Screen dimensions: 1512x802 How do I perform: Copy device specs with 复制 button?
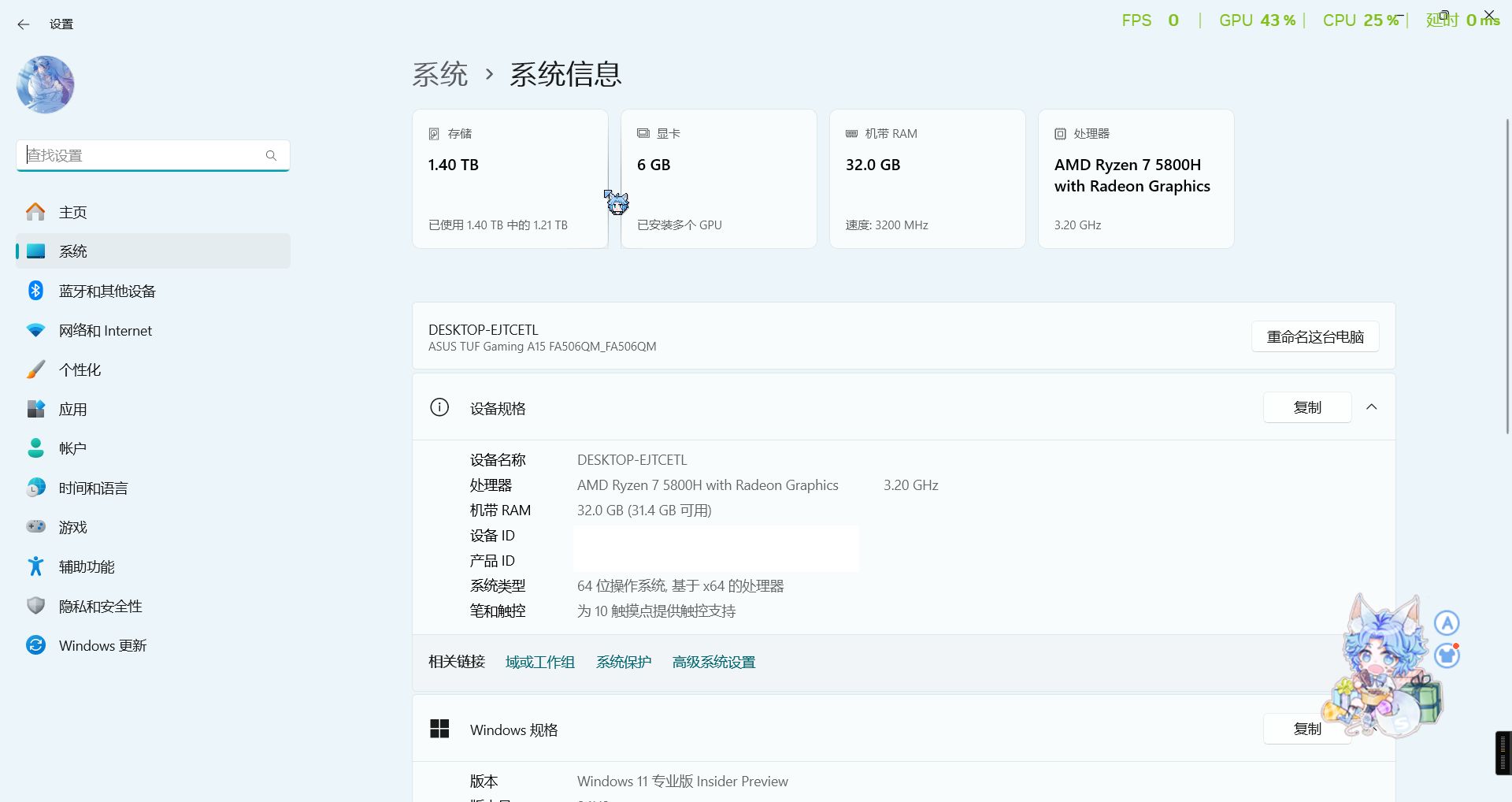click(x=1306, y=407)
